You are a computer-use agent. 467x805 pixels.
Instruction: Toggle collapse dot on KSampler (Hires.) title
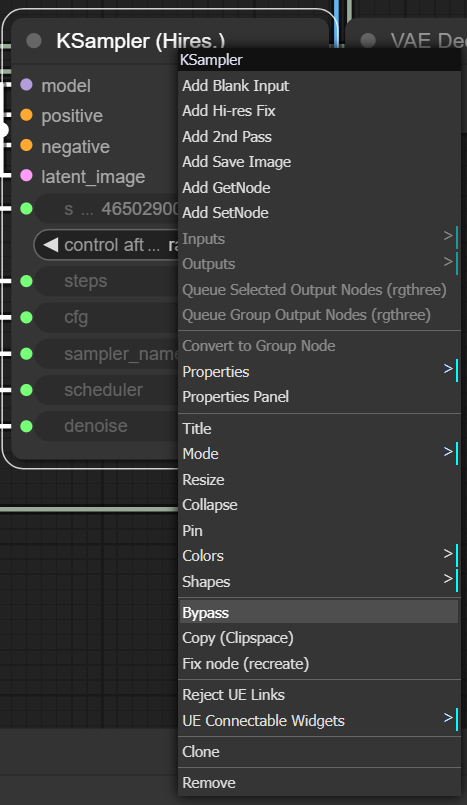pyautogui.click(x=34, y=41)
